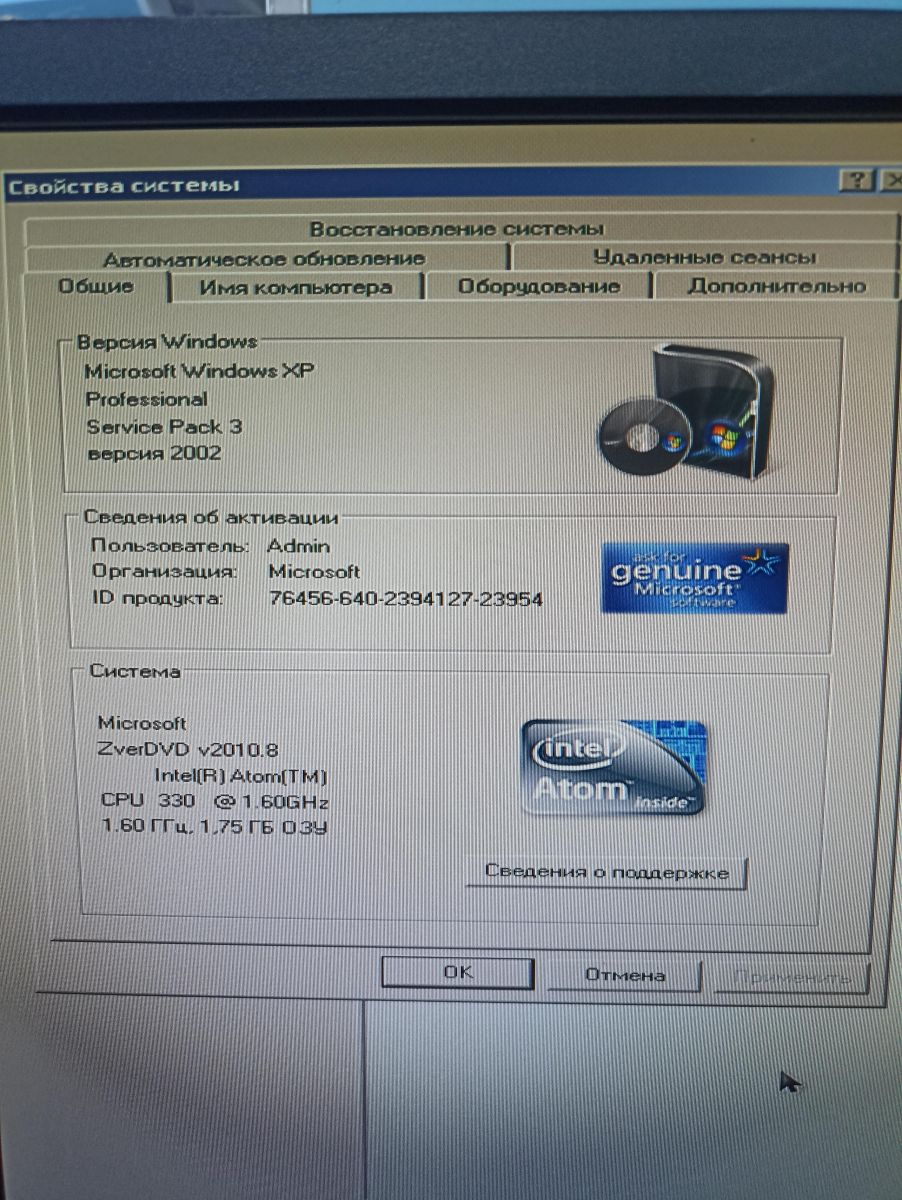Open the Восстановление системы tab
902x1200 pixels.
point(457,229)
